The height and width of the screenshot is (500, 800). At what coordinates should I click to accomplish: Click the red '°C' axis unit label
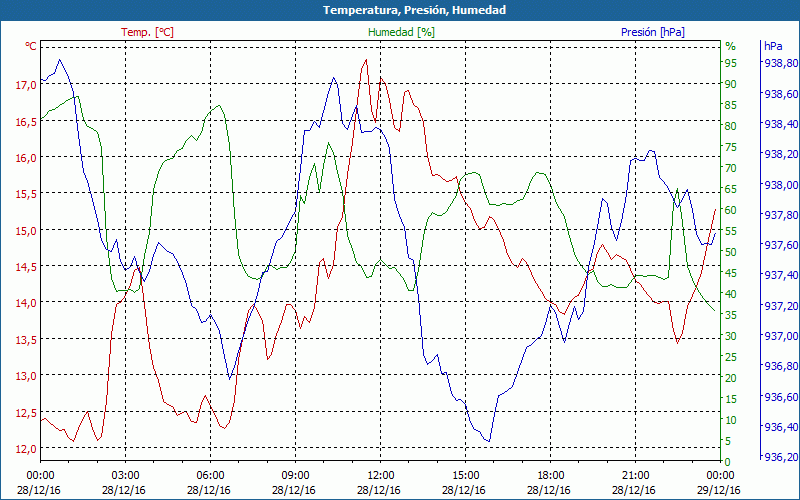[31, 46]
